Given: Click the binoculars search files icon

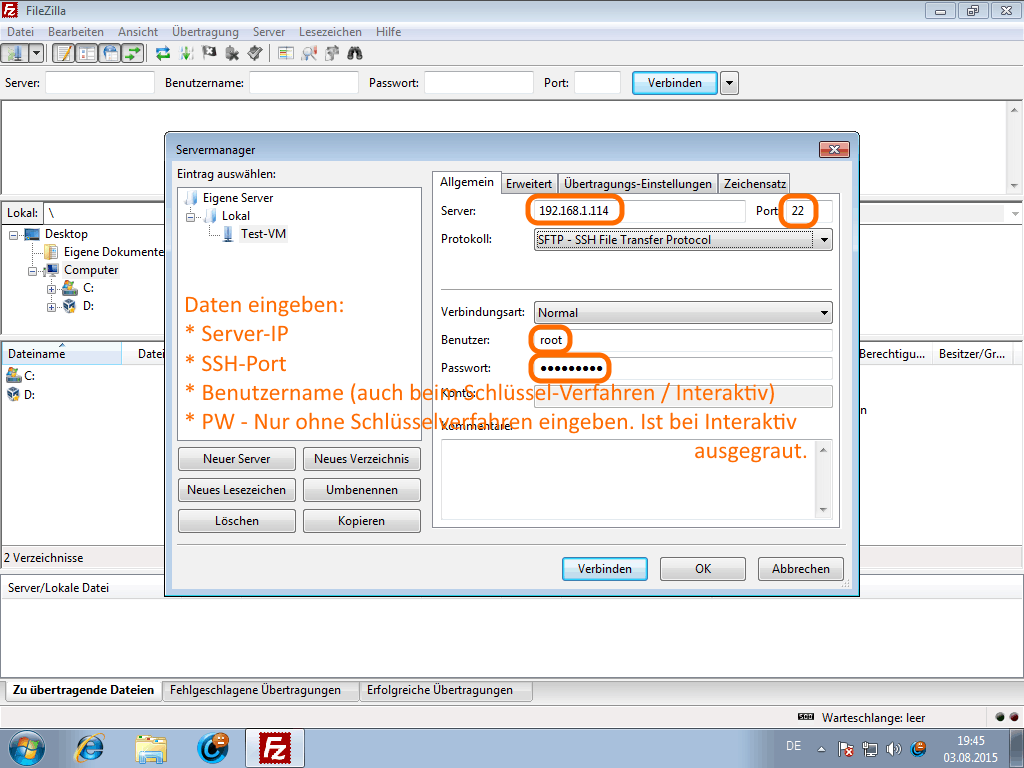Looking at the screenshot, I should click(355, 54).
